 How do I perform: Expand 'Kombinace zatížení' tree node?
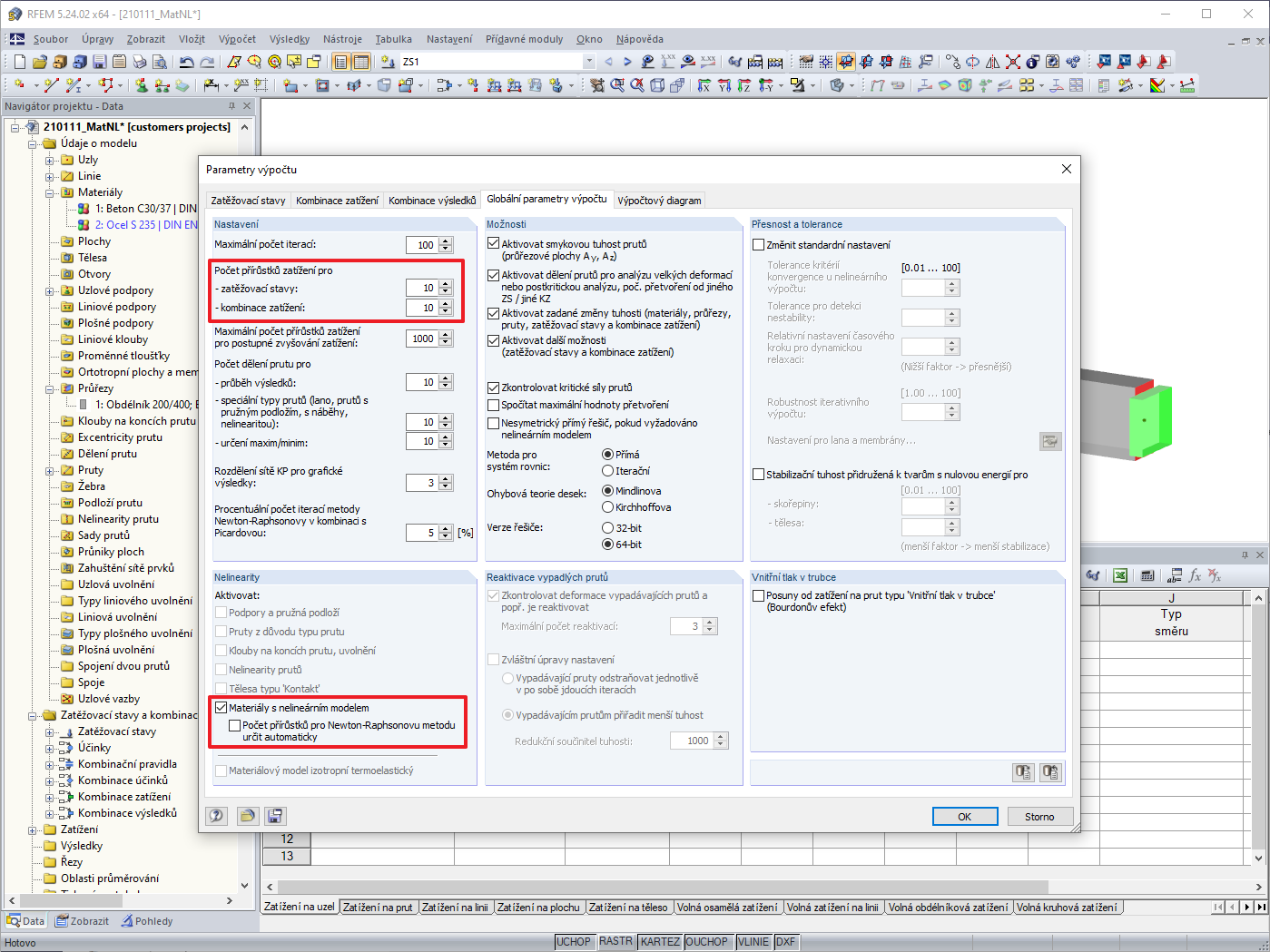(x=50, y=797)
